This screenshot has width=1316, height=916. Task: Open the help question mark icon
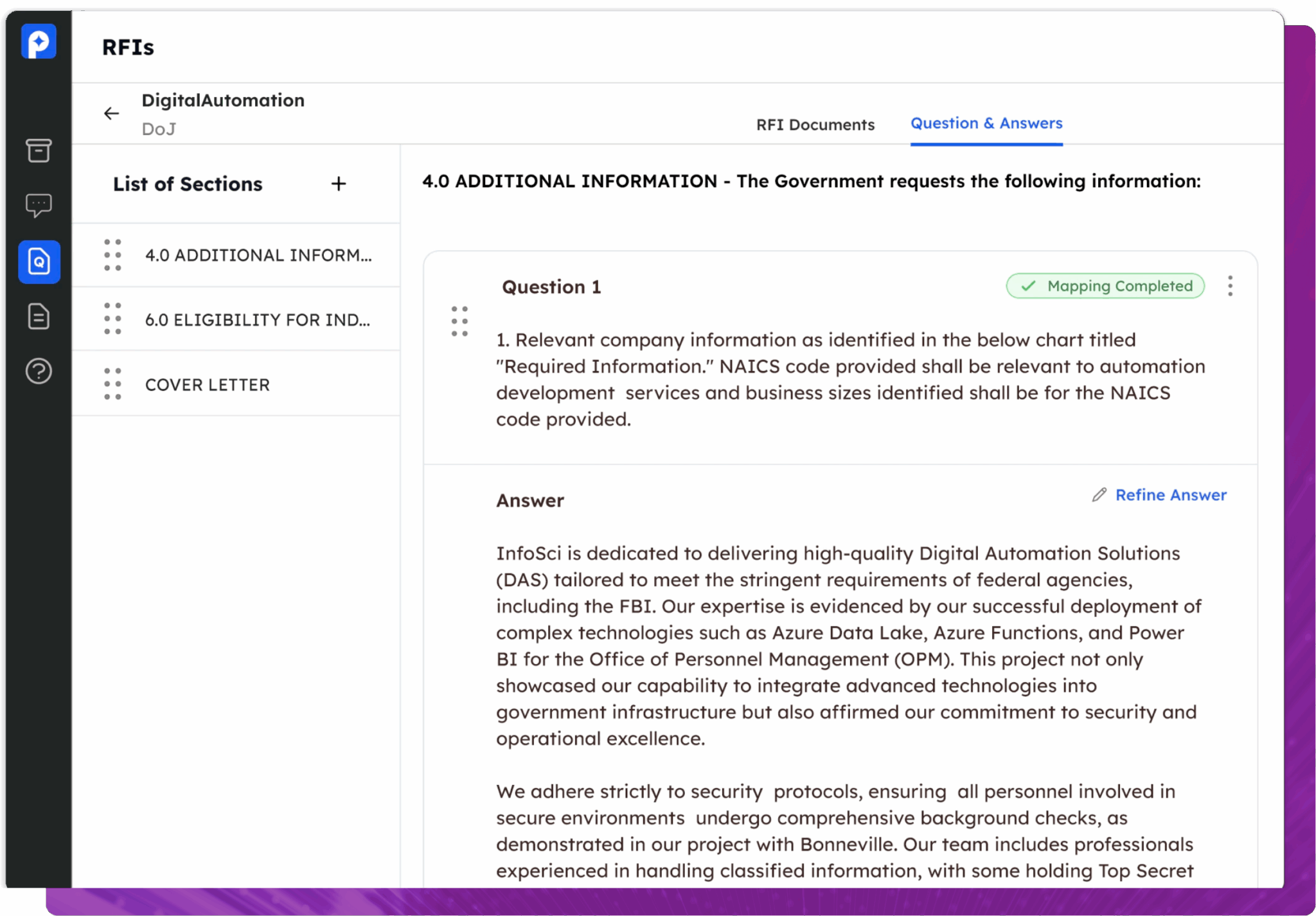[39, 371]
